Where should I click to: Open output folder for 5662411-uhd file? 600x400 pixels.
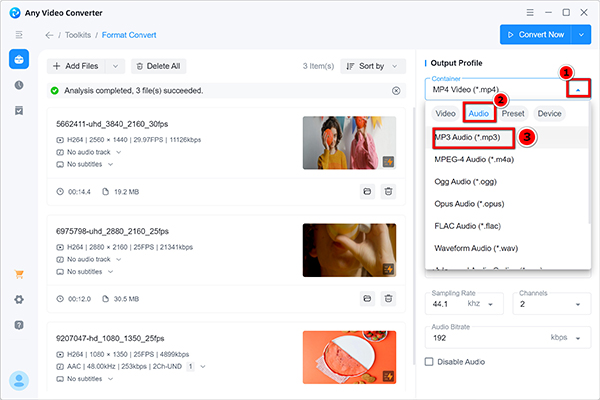click(x=367, y=191)
